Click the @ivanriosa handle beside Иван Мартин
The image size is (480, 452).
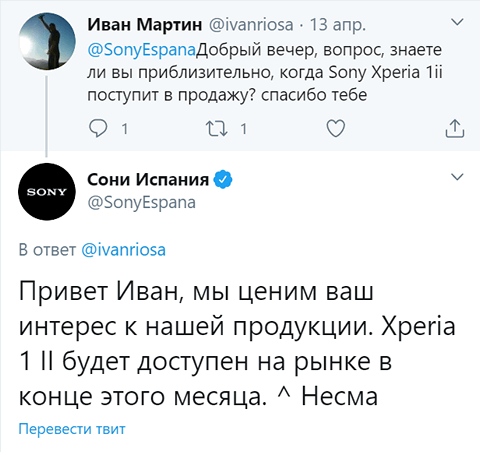(x=251, y=25)
